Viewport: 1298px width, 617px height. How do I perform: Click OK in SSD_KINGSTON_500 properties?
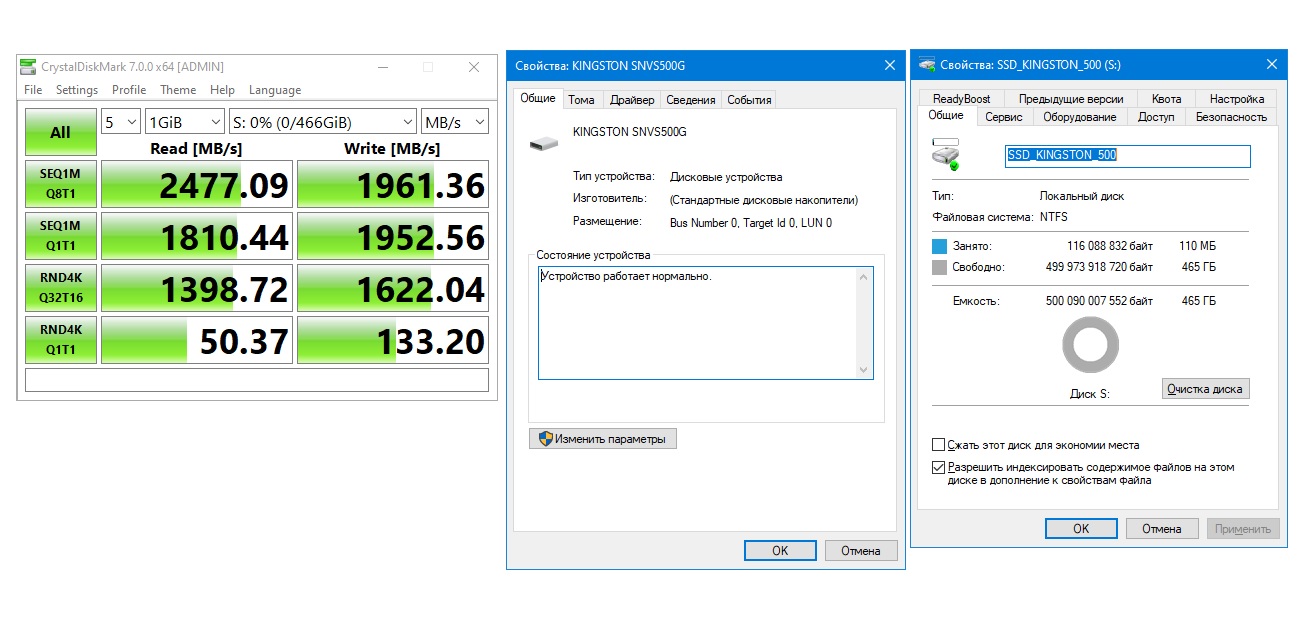(1081, 528)
